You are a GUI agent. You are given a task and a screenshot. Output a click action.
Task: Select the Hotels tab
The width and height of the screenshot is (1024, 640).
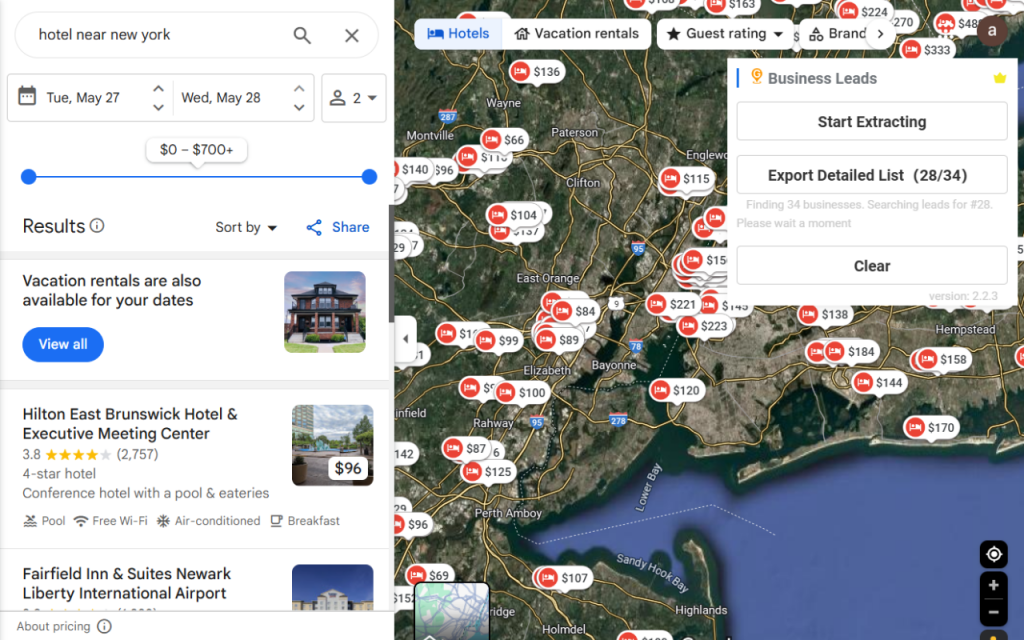point(459,33)
